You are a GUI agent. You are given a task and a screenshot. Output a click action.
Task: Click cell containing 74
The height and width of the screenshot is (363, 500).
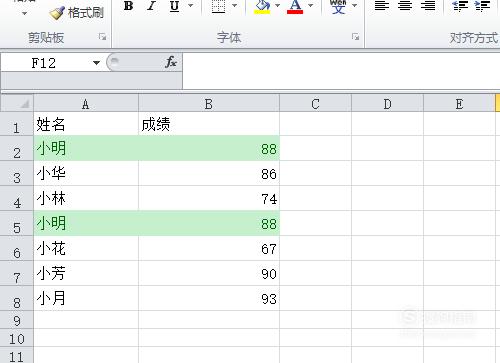(x=209, y=198)
